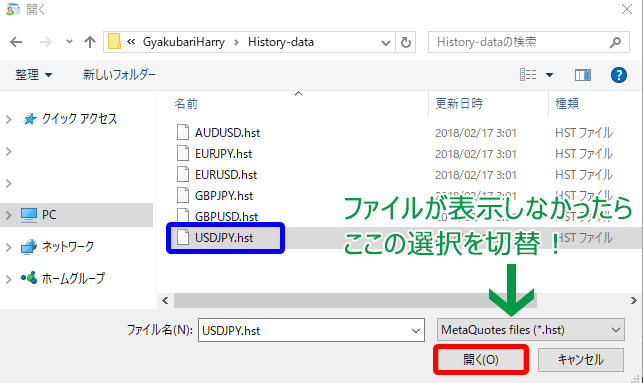Expand the ネットワーク node
643x383 pixels.
[9, 247]
